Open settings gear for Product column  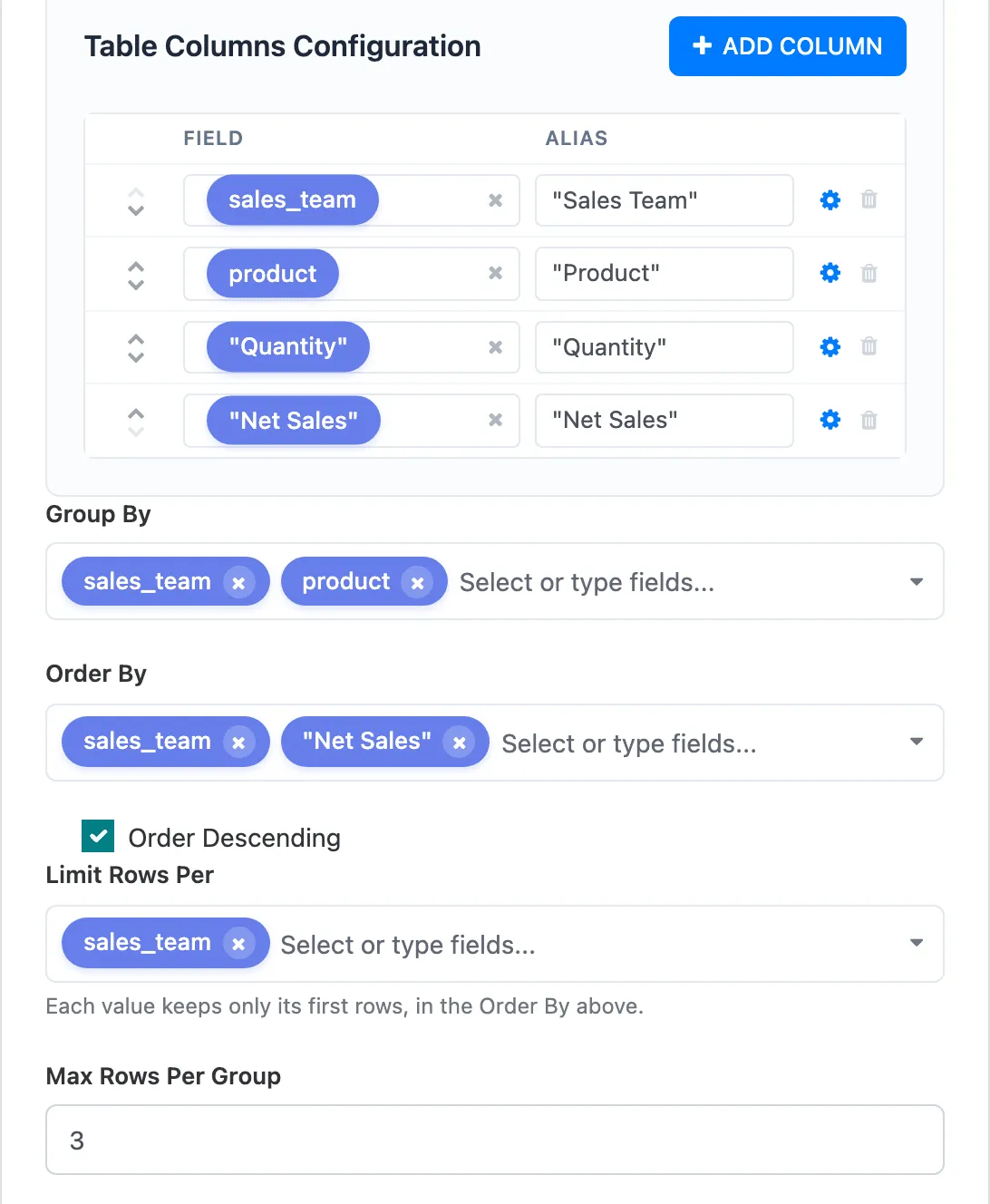(x=830, y=273)
